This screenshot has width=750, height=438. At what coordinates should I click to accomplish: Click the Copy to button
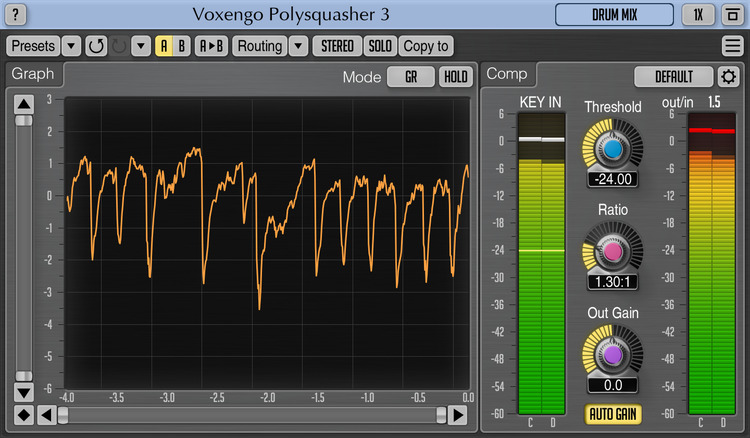[x=426, y=46]
